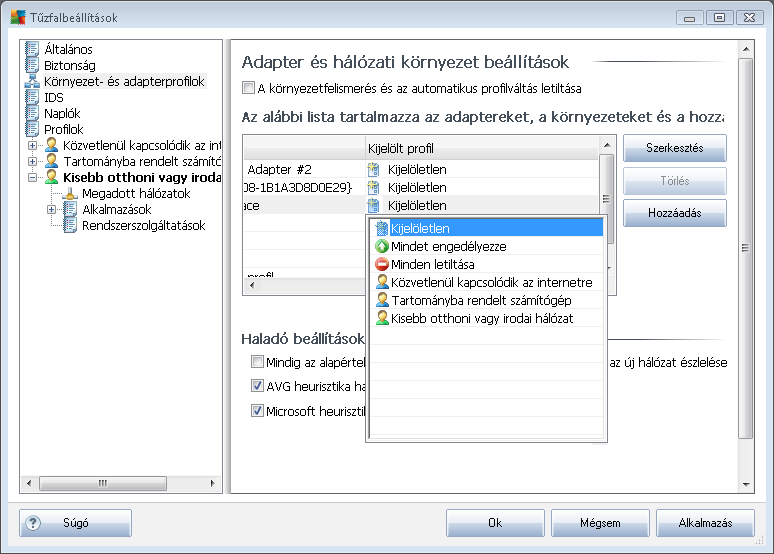Click icon beside Kisebb otthoni vagy irodai hálózat
Screen dimensions: 774x554
click(x=382, y=317)
